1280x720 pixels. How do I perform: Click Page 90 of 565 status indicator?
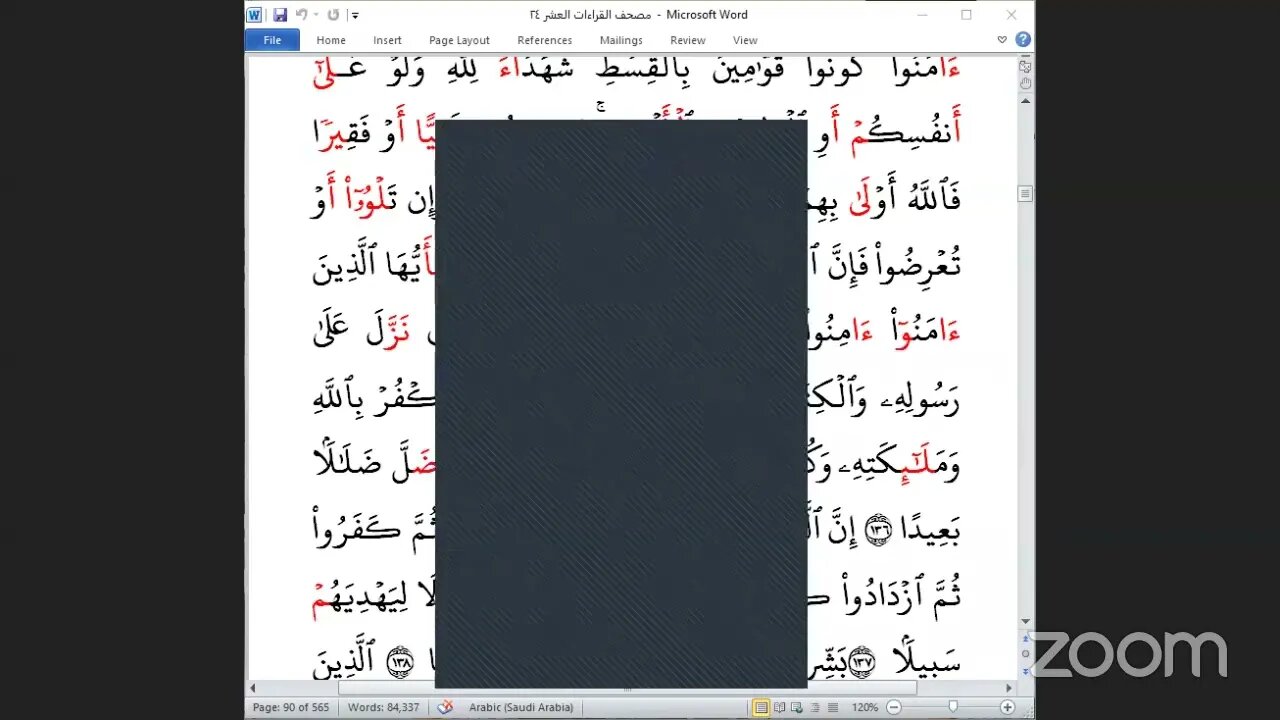point(291,708)
